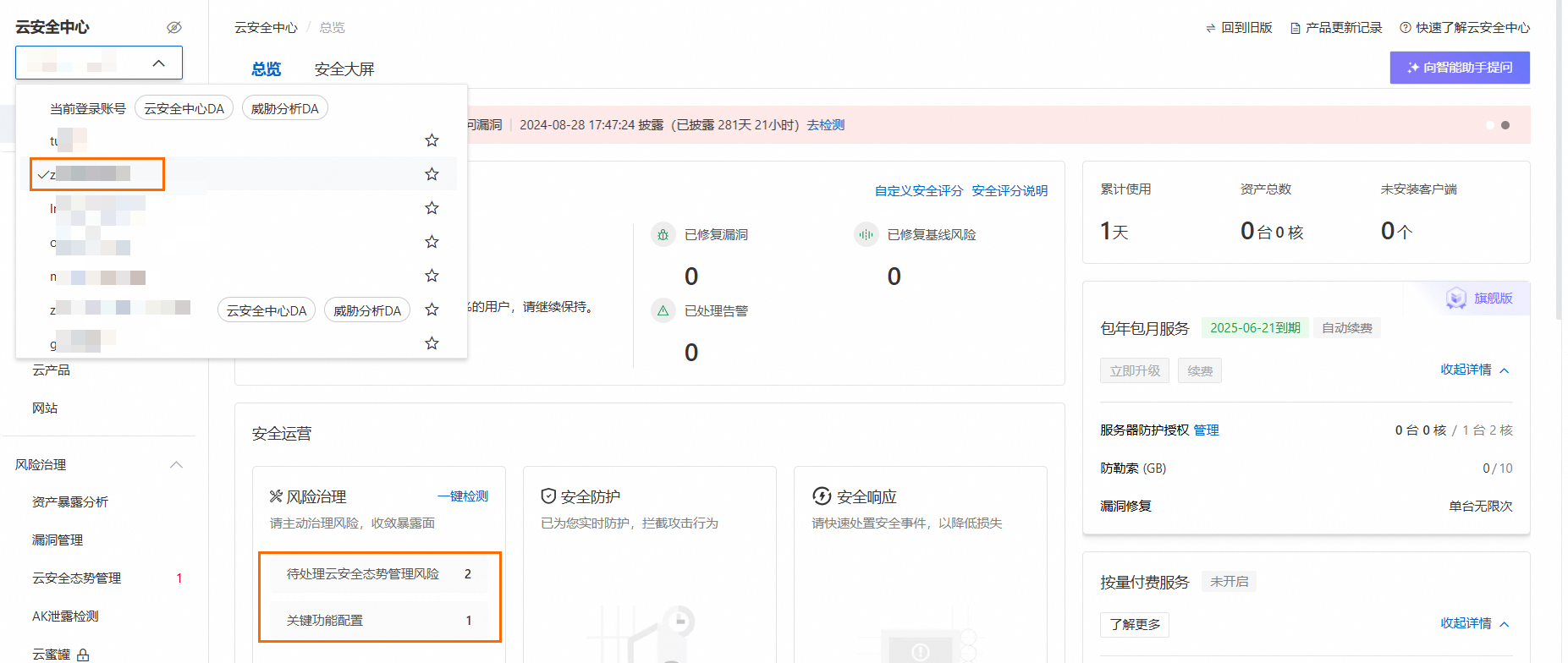Open 管理 link for 服务器防护授权
1568x663 pixels.
coord(1206,430)
